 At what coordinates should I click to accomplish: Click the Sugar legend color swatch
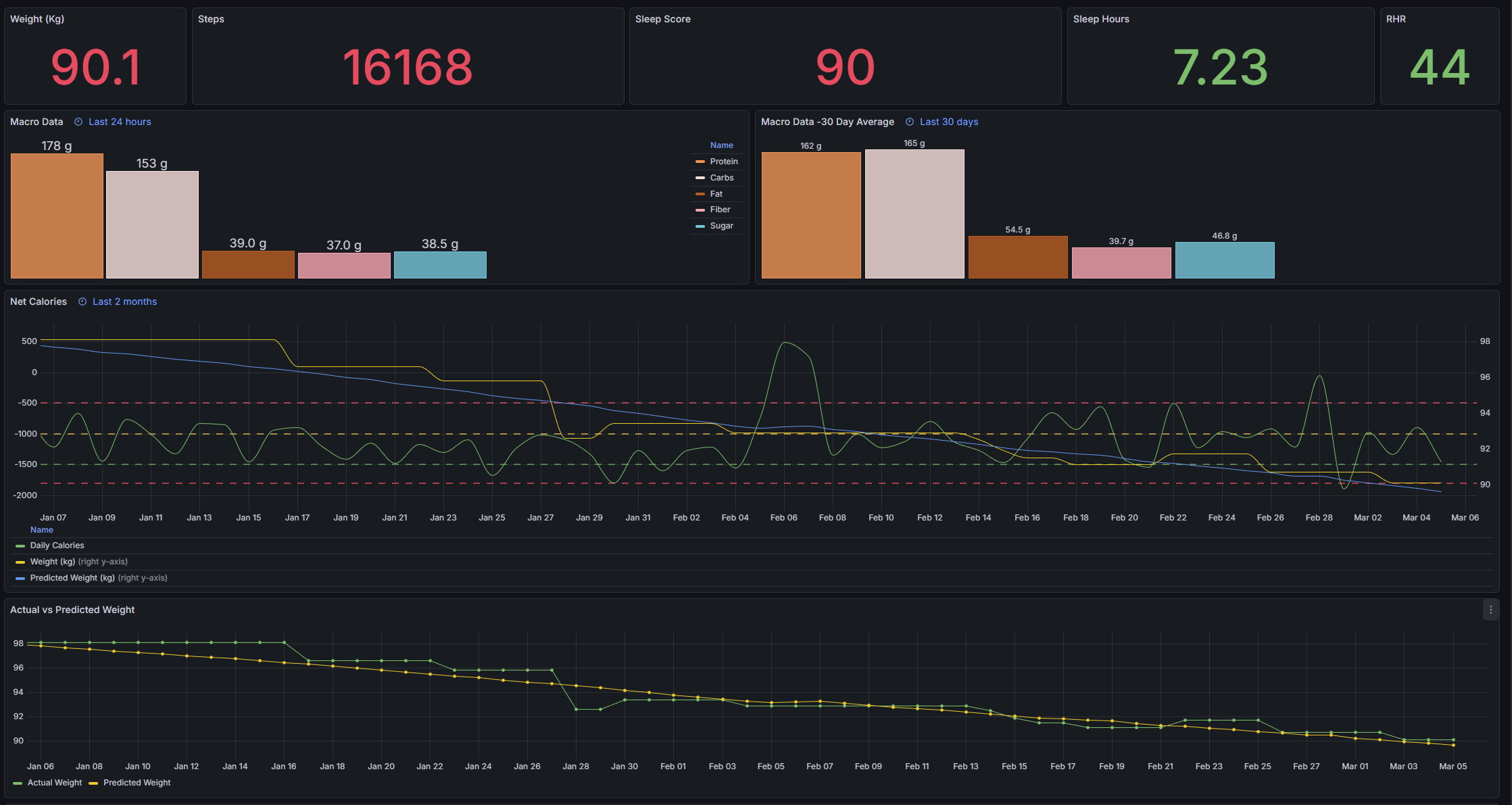pos(700,226)
